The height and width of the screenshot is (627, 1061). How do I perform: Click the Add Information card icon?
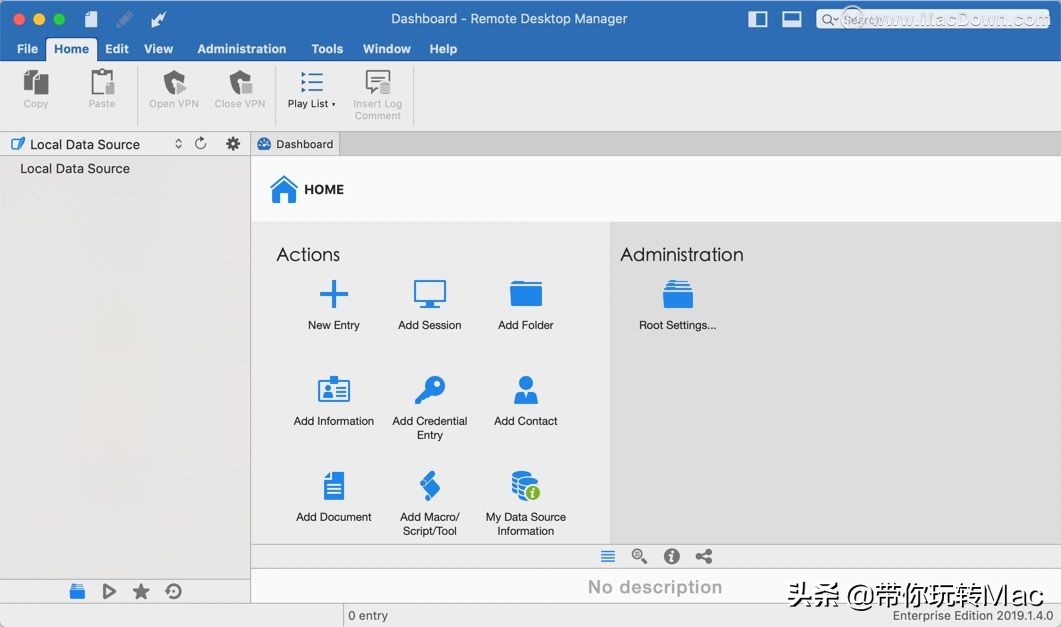point(333,390)
